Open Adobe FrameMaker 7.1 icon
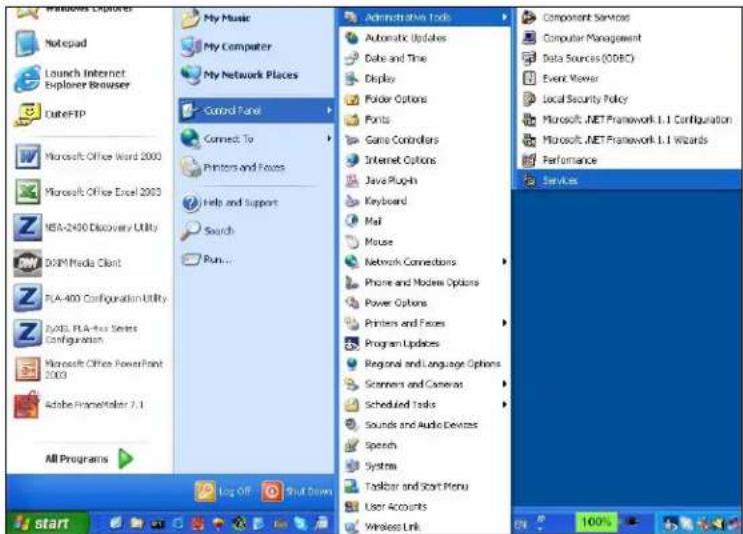 pyautogui.click(x=27, y=405)
